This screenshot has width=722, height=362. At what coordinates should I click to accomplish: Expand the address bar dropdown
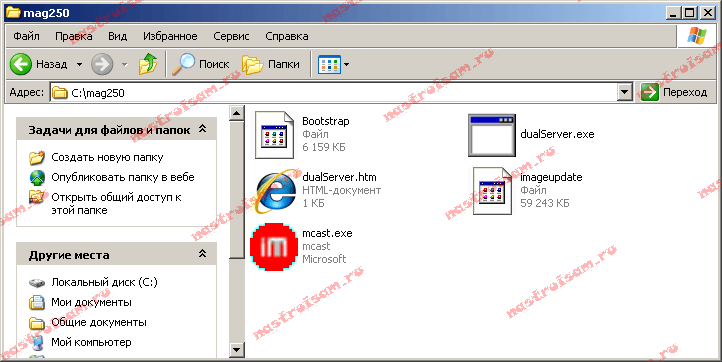click(624, 93)
